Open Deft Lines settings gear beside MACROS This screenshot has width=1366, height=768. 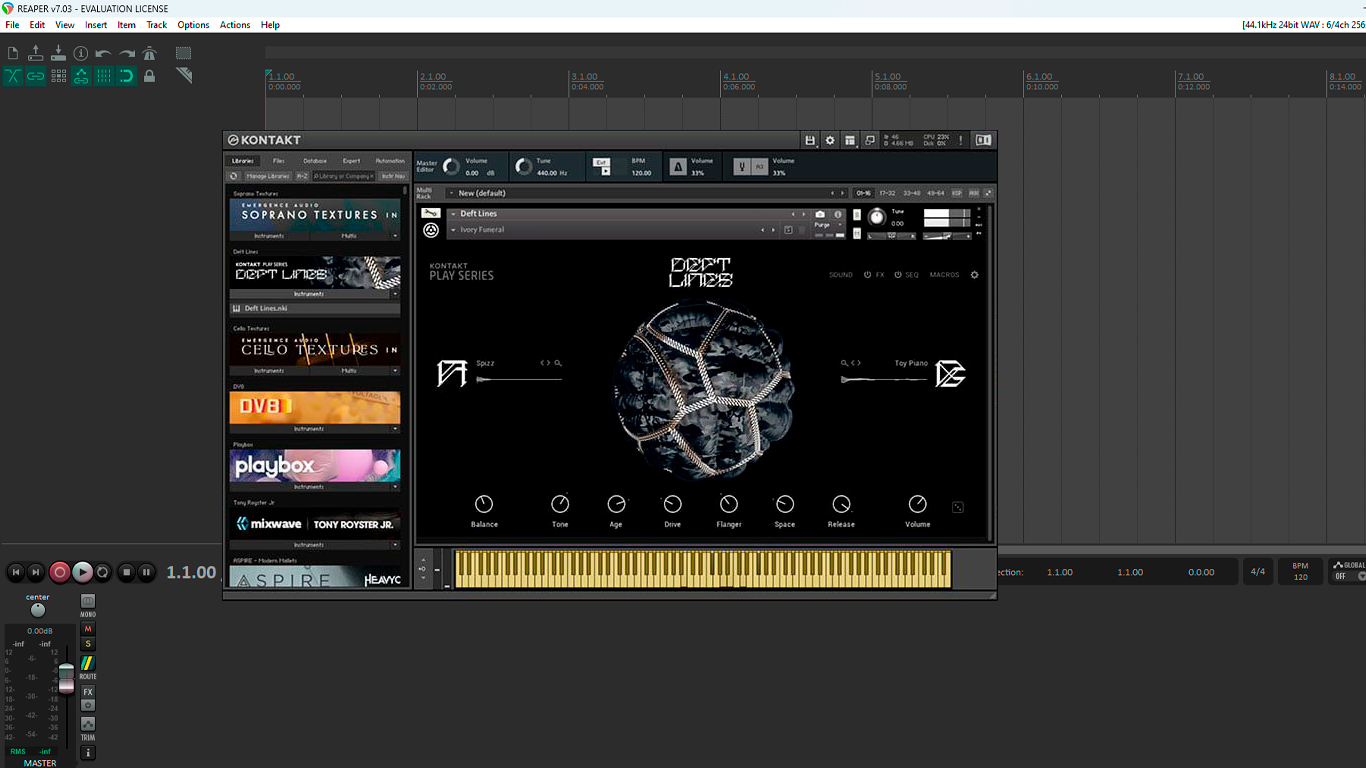tap(975, 275)
